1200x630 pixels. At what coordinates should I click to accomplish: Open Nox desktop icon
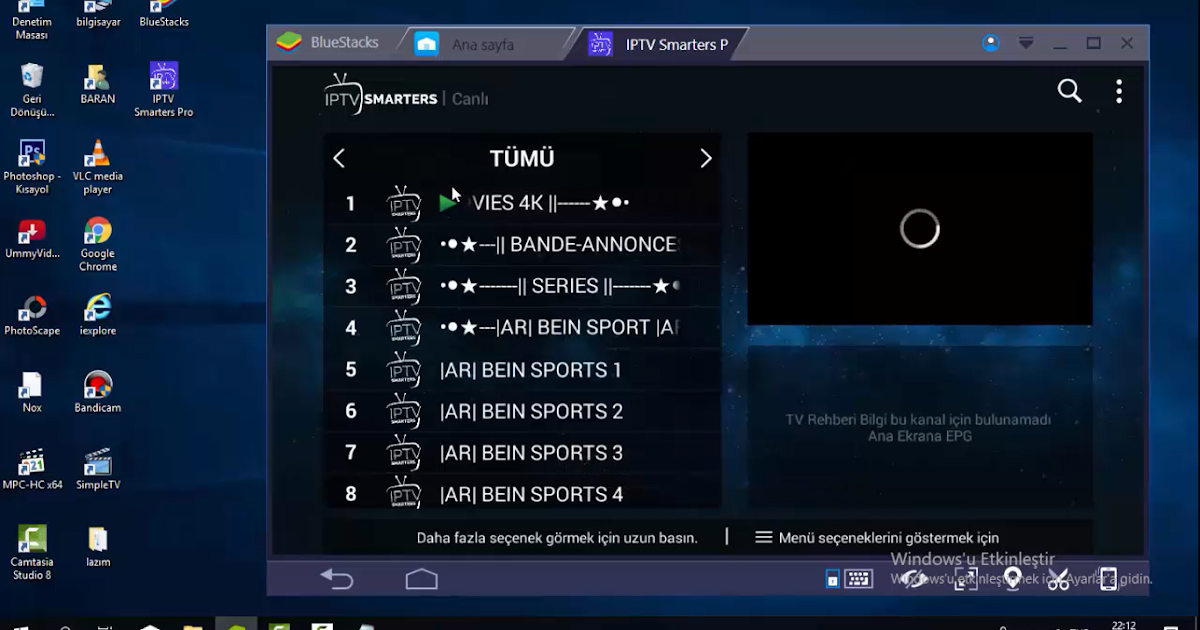[32, 393]
